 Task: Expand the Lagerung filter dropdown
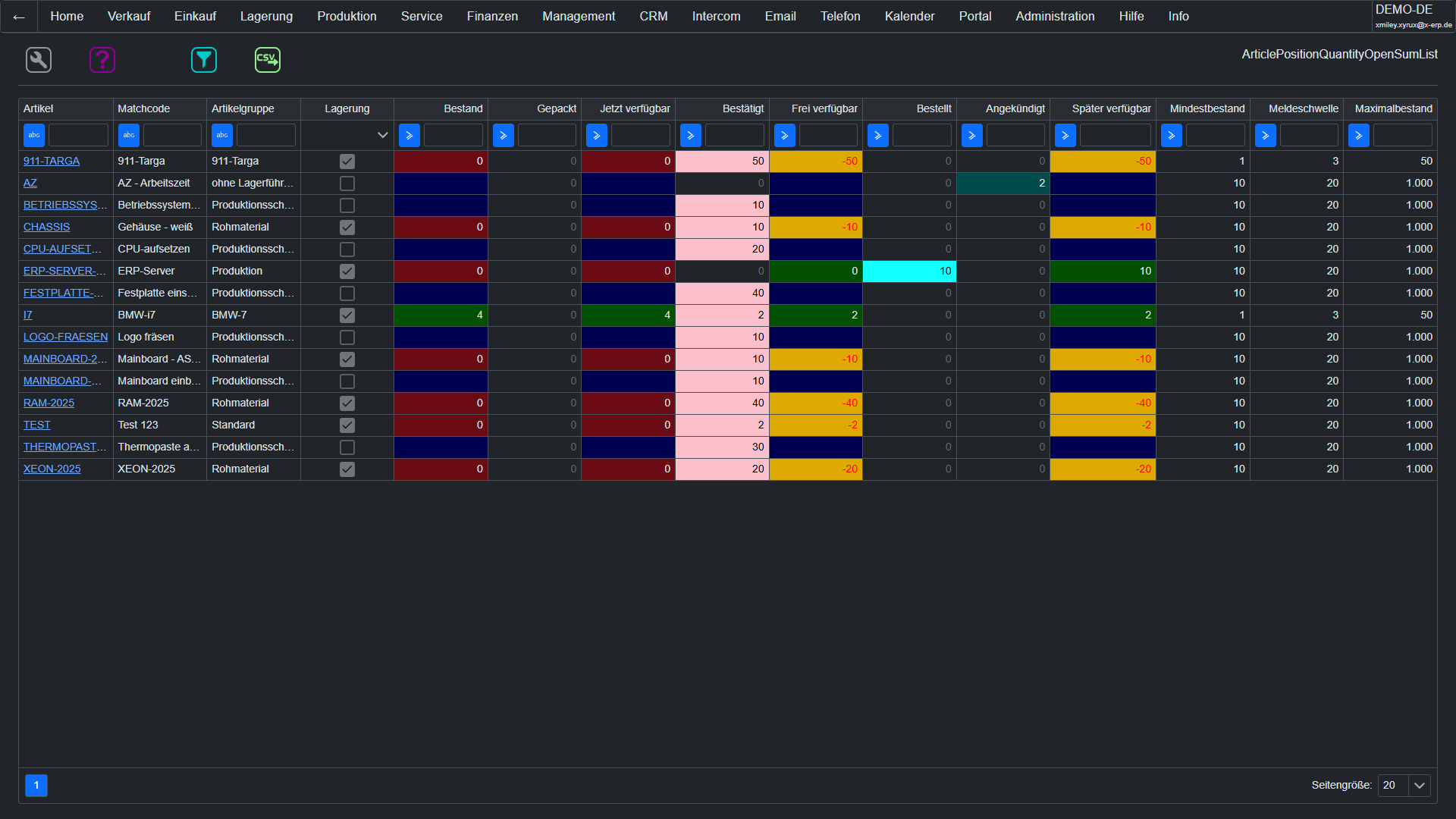tap(382, 136)
